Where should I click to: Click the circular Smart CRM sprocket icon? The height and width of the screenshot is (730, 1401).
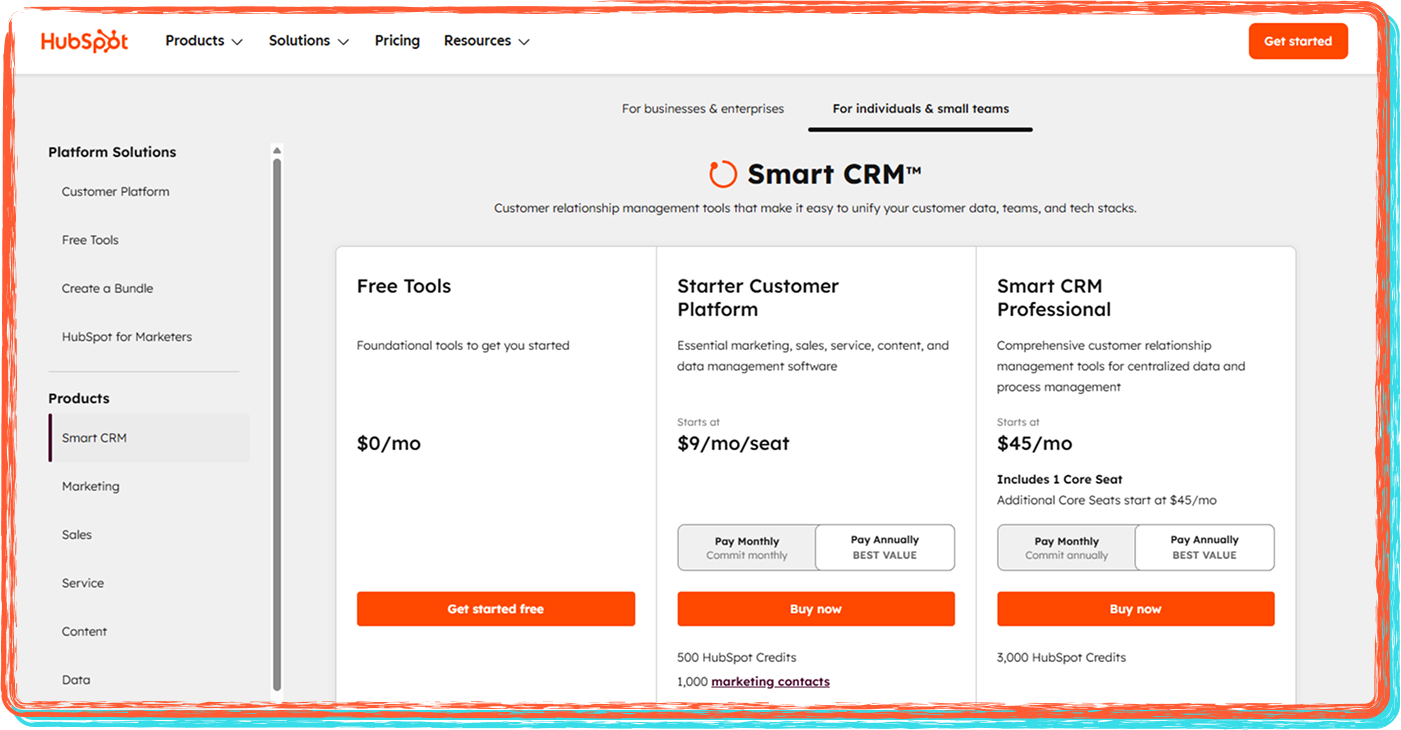click(722, 174)
